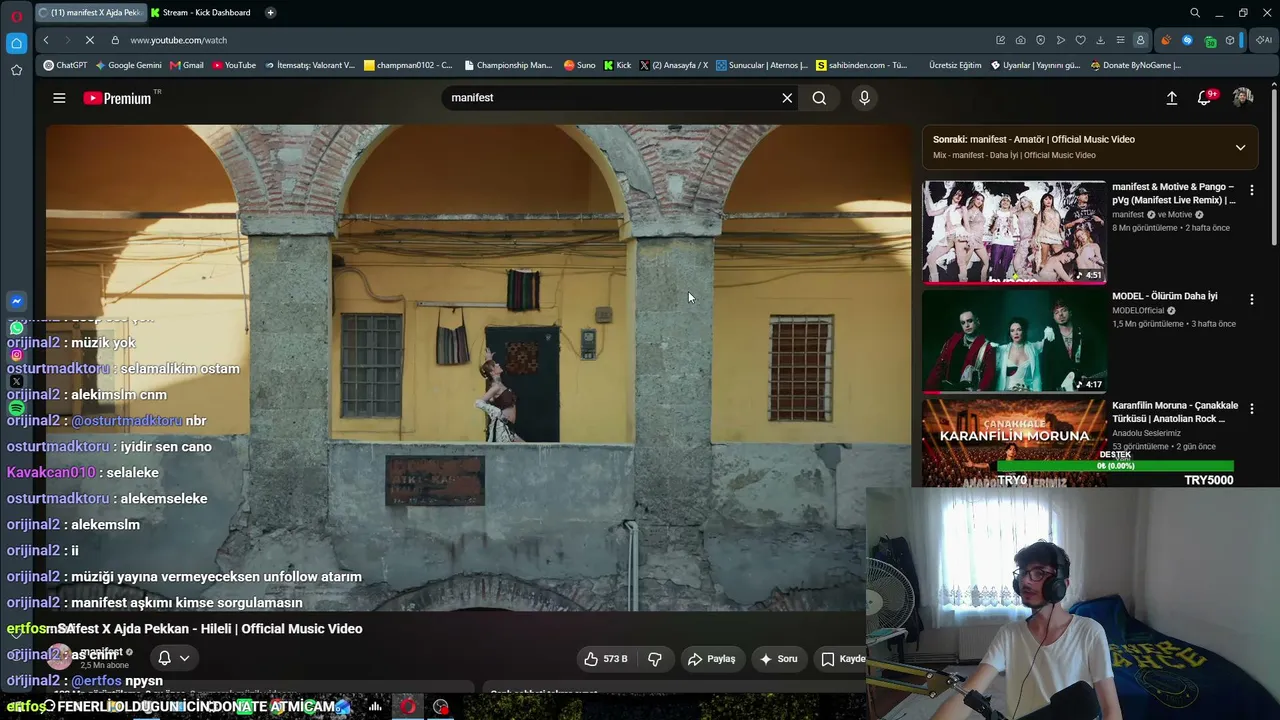
Task: Click the Soru ask button
Action: point(779,659)
